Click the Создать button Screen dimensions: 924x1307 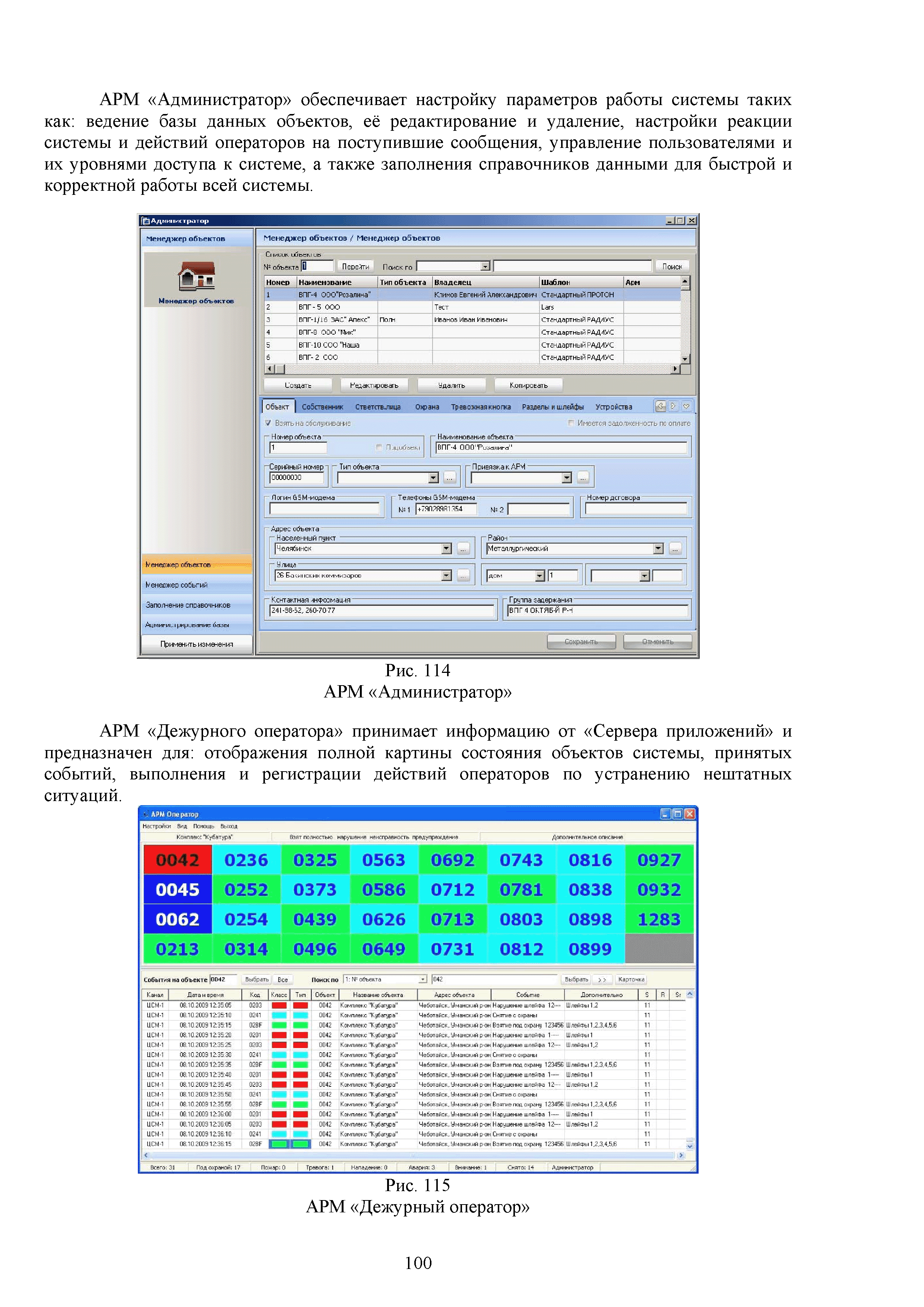(x=298, y=385)
